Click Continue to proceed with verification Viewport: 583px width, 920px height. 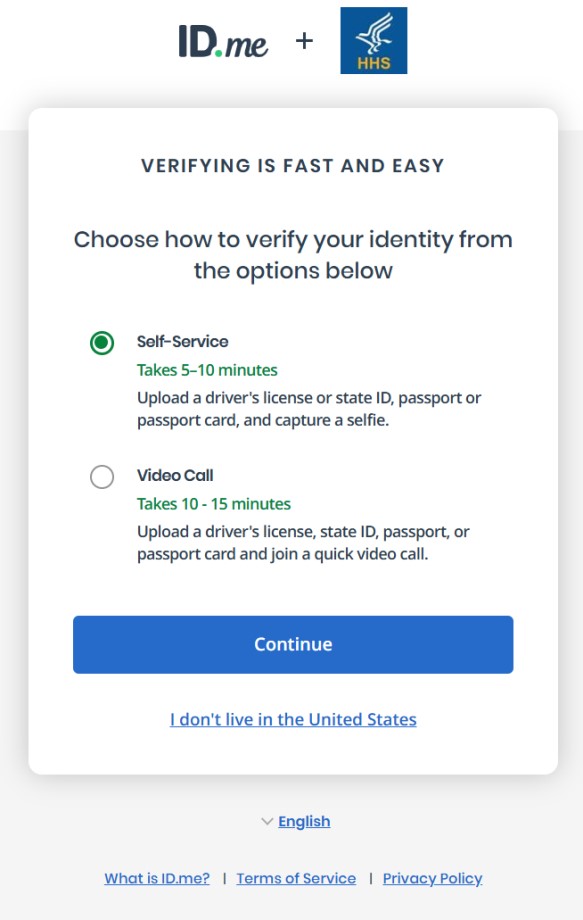[292, 644]
